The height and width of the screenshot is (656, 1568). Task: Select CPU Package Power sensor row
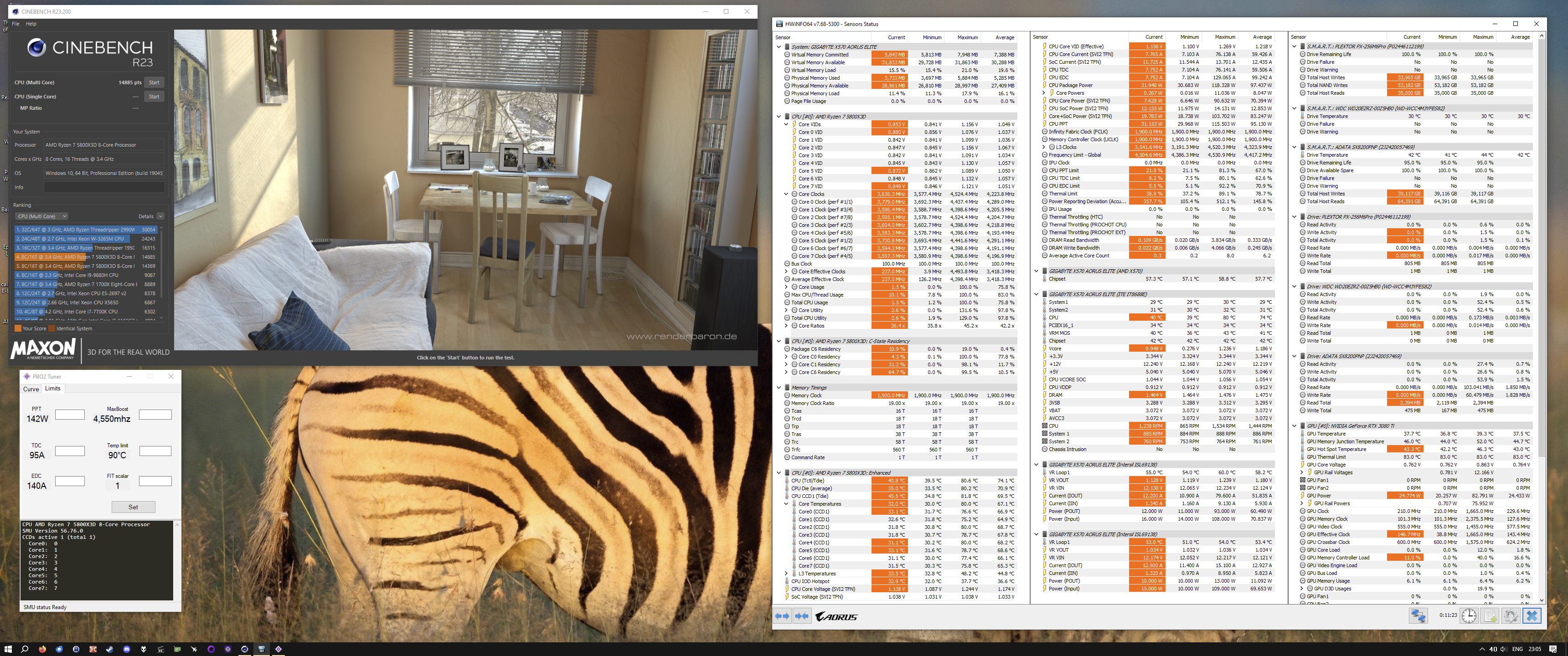pos(1157,85)
